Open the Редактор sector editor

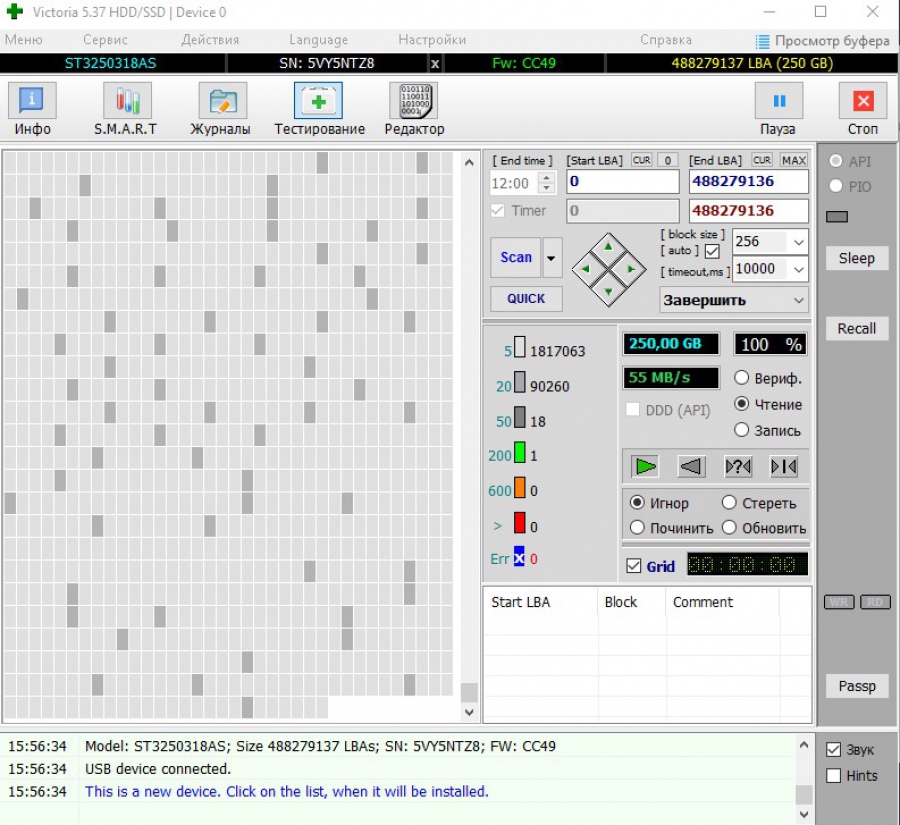click(x=413, y=109)
